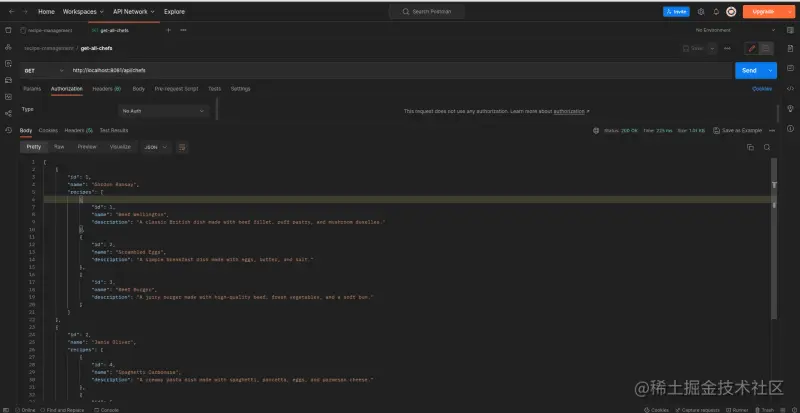
Task: Focus the Search Postman field
Action: click(427, 11)
